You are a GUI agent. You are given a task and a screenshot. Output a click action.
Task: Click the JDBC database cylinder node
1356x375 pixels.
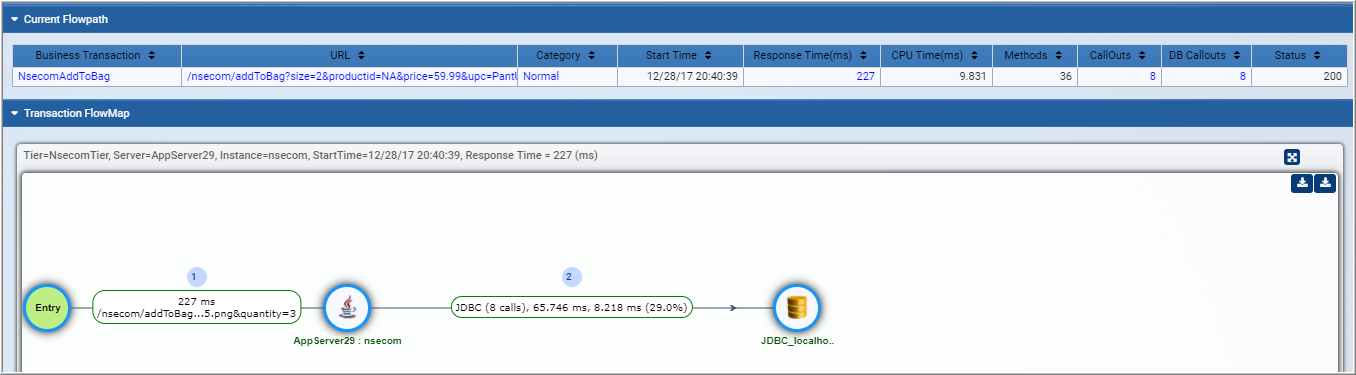tap(797, 308)
